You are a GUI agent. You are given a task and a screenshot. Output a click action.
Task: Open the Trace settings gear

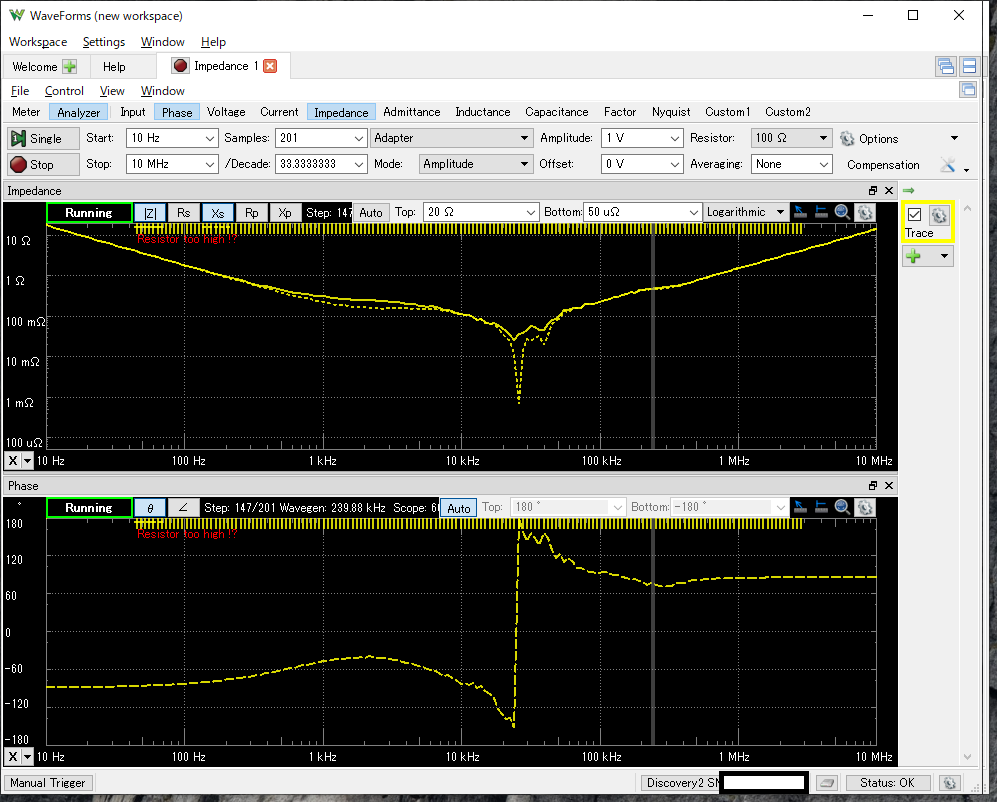click(939, 215)
